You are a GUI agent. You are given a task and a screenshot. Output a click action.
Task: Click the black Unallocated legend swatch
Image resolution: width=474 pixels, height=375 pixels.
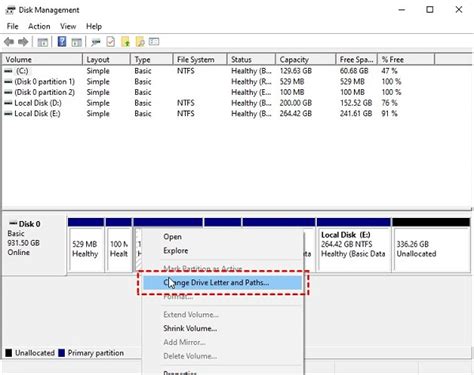[x=9, y=353]
